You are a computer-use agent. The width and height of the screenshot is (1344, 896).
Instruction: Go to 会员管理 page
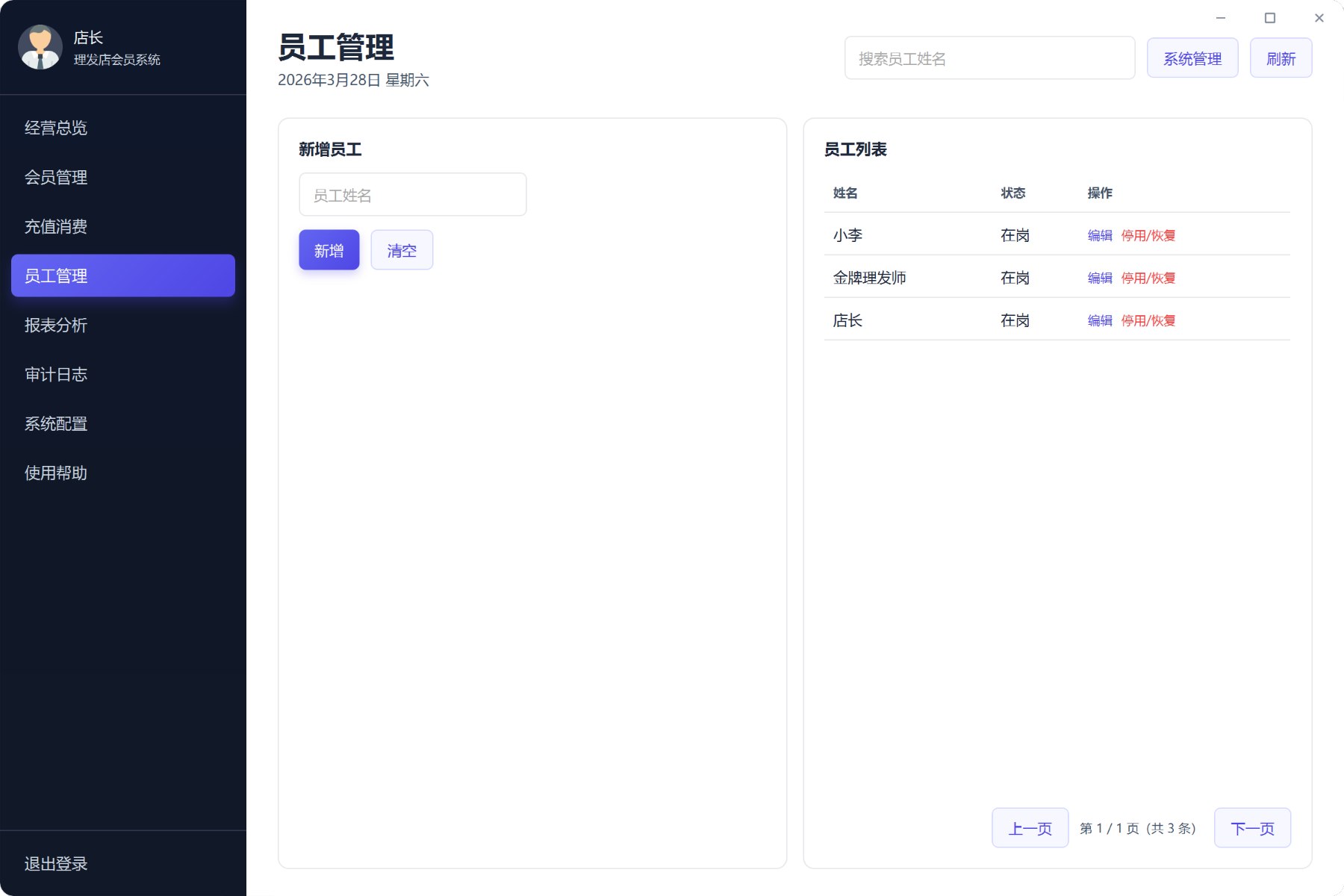click(56, 177)
